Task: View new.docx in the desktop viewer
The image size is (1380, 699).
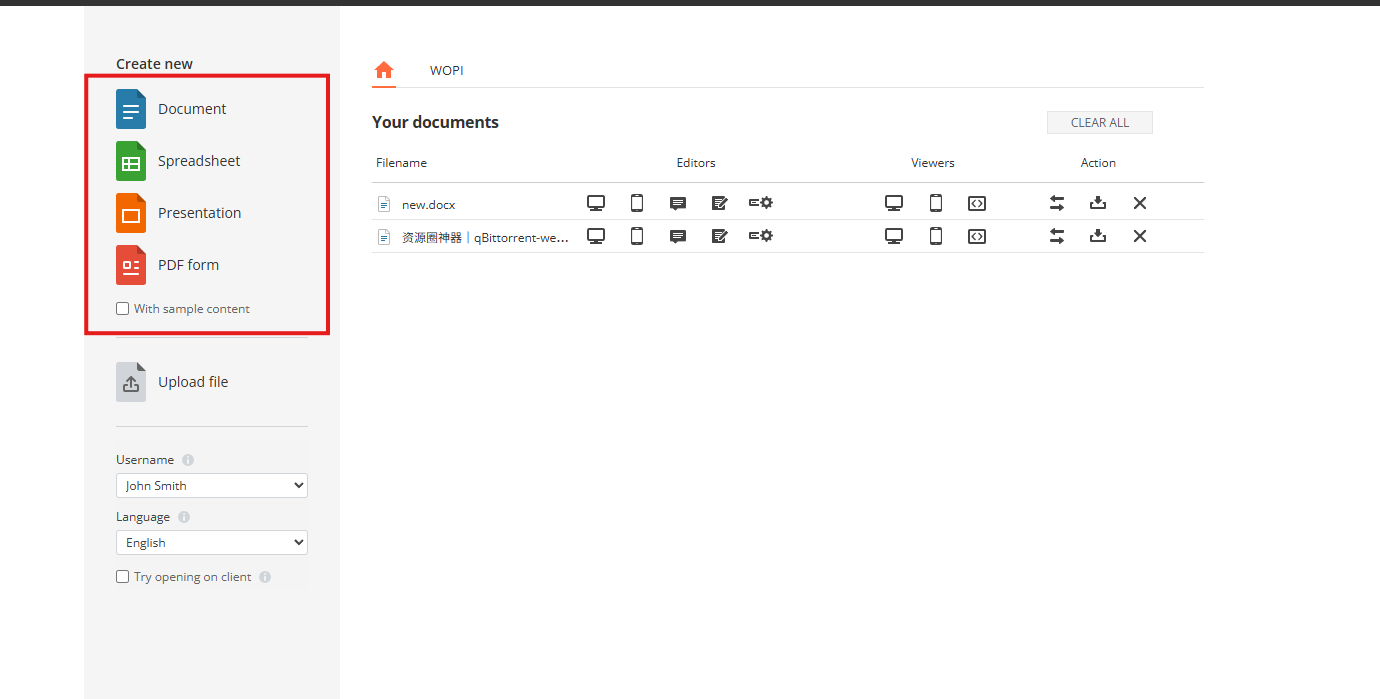Action: click(x=894, y=203)
